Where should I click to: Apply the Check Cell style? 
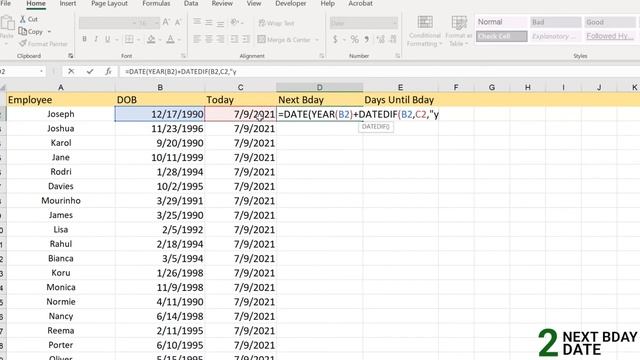coord(502,36)
